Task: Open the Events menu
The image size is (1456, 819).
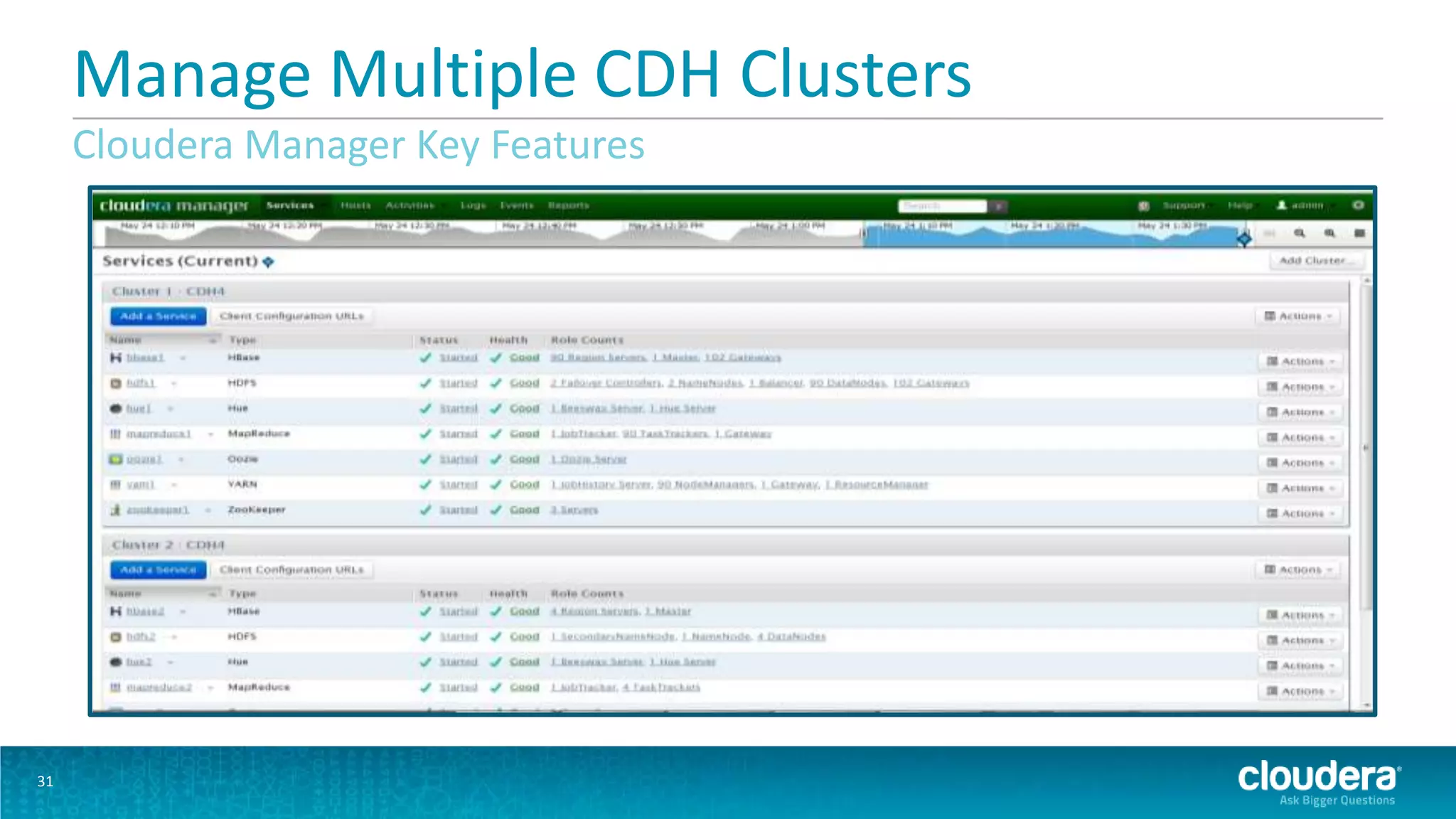Action: (517, 205)
